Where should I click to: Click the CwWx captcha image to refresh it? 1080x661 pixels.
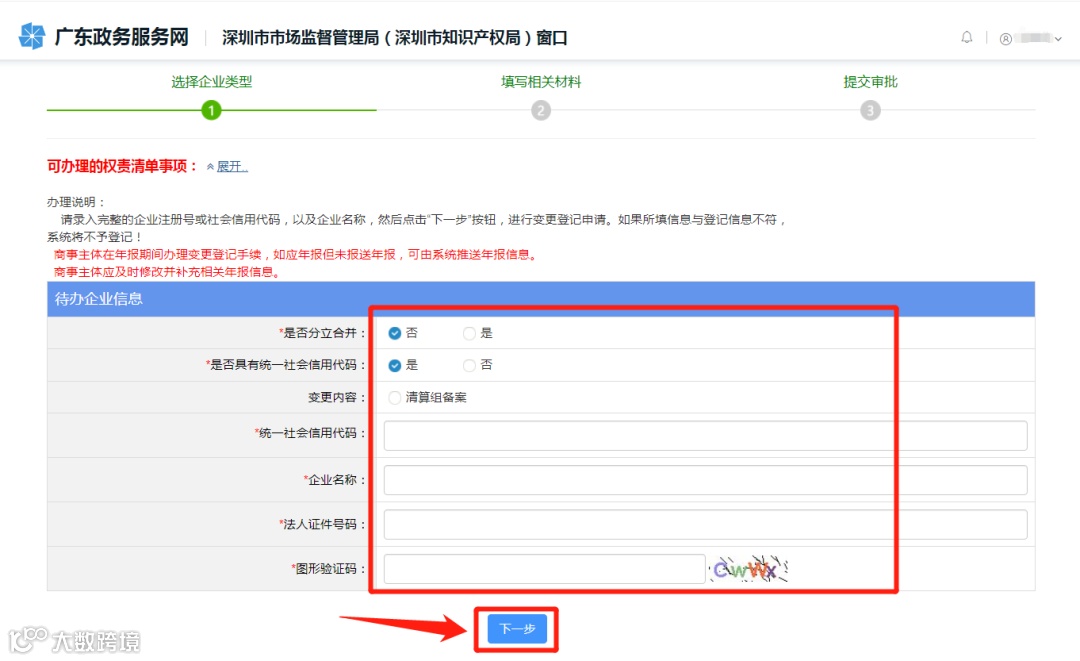click(748, 568)
